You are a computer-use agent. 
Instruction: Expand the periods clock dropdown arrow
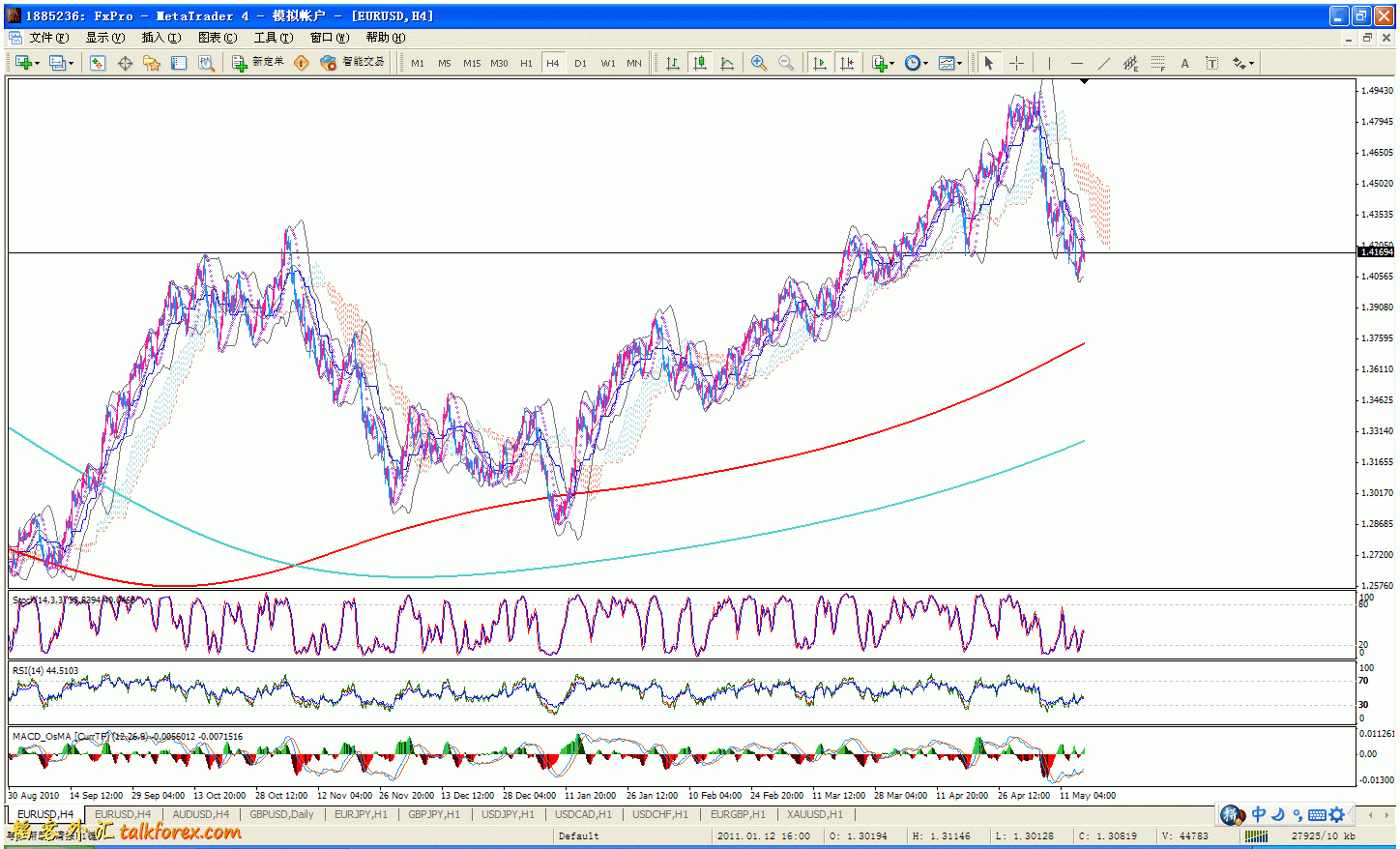(x=925, y=64)
